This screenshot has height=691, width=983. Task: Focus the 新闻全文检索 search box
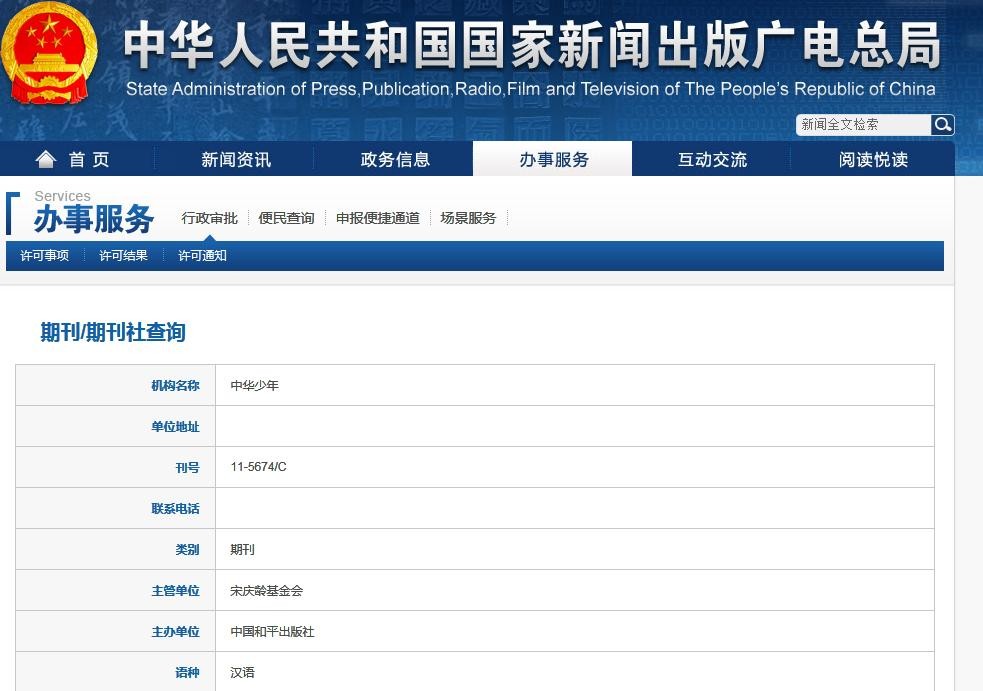863,125
